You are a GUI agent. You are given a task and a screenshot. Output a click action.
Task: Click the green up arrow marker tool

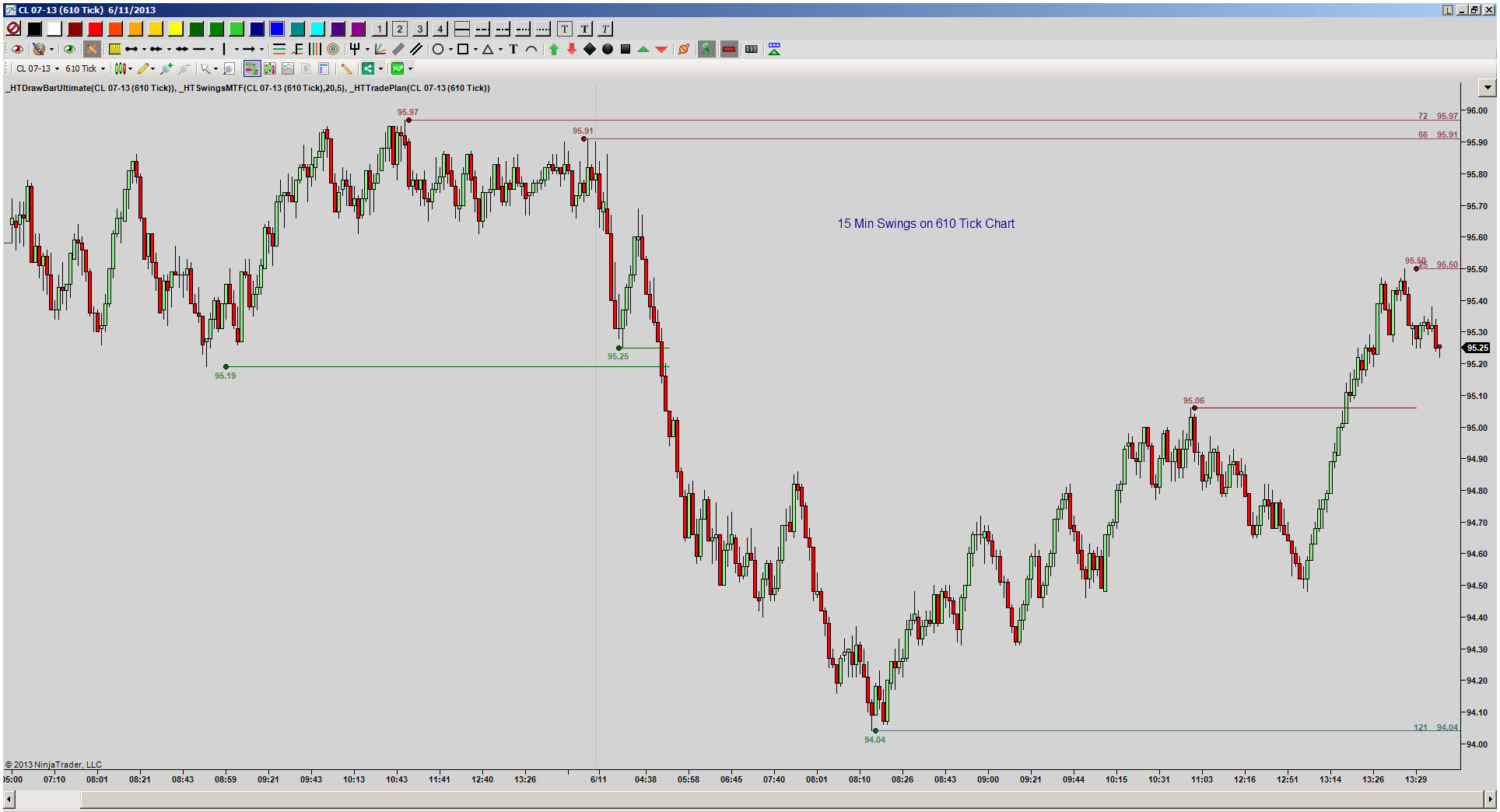(x=554, y=49)
